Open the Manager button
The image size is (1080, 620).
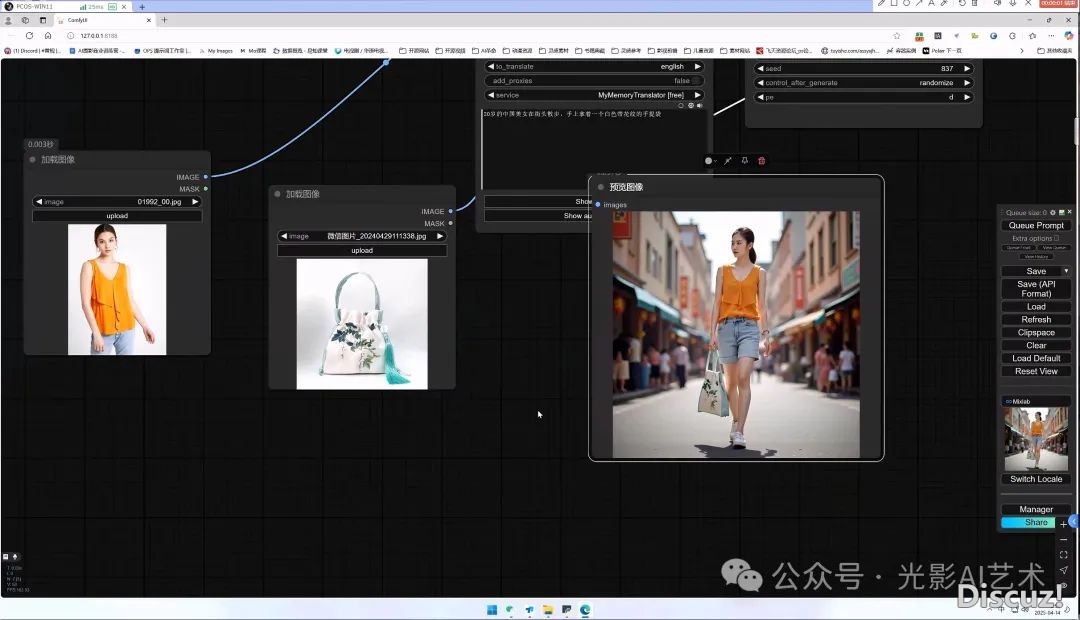pyautogui.click(x=1036, y=509)
